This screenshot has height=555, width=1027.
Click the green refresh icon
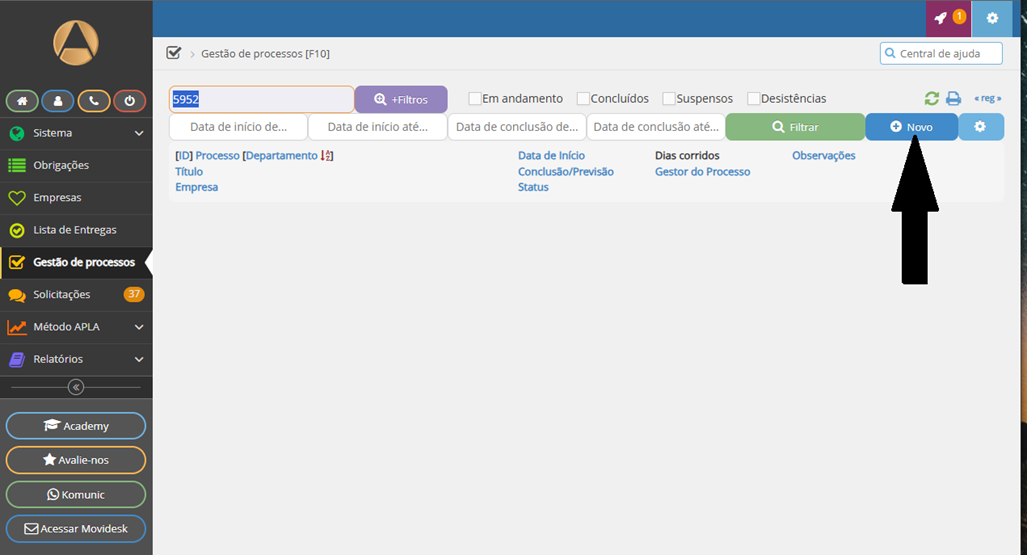tap(932, 98)
